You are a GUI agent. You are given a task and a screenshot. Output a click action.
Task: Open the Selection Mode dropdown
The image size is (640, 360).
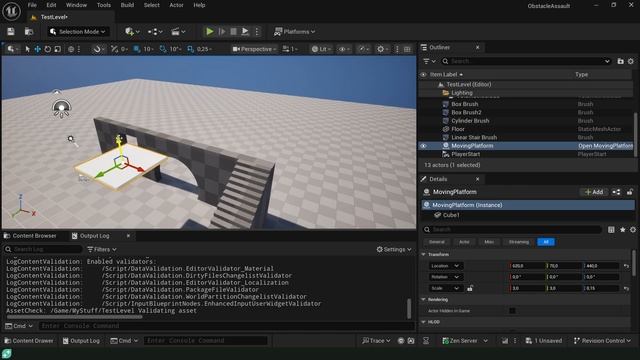78,31
